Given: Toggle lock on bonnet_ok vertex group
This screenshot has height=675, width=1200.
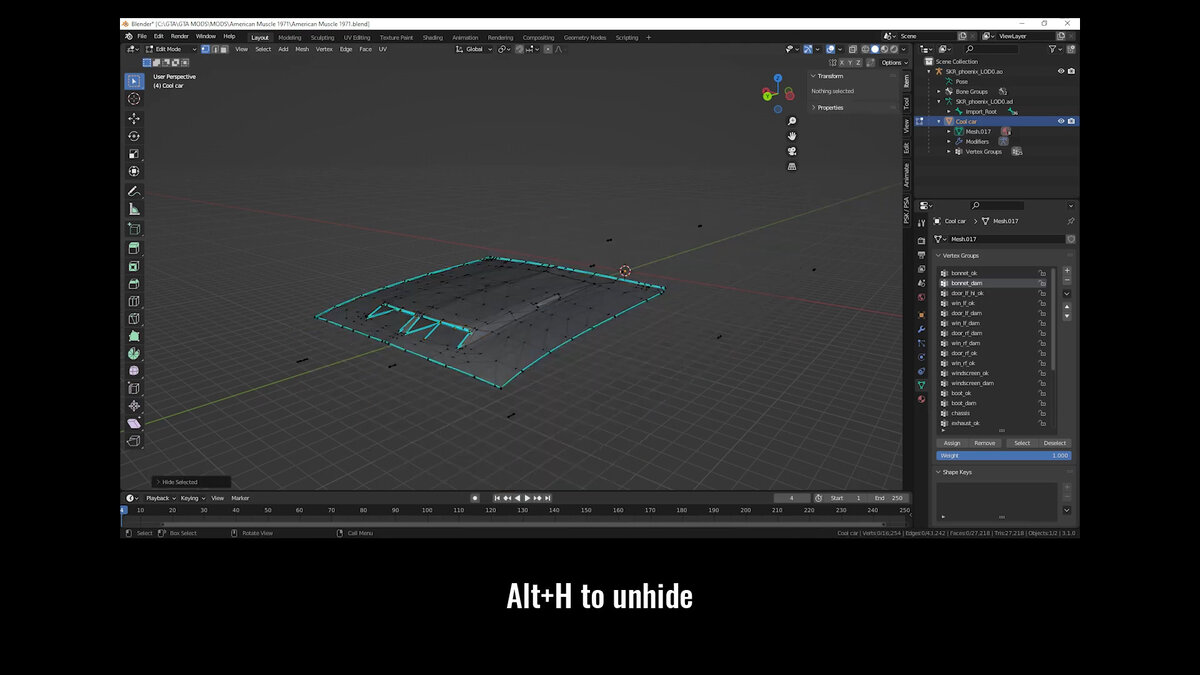Looking at the screenshot, I should tap(1042, 273).
